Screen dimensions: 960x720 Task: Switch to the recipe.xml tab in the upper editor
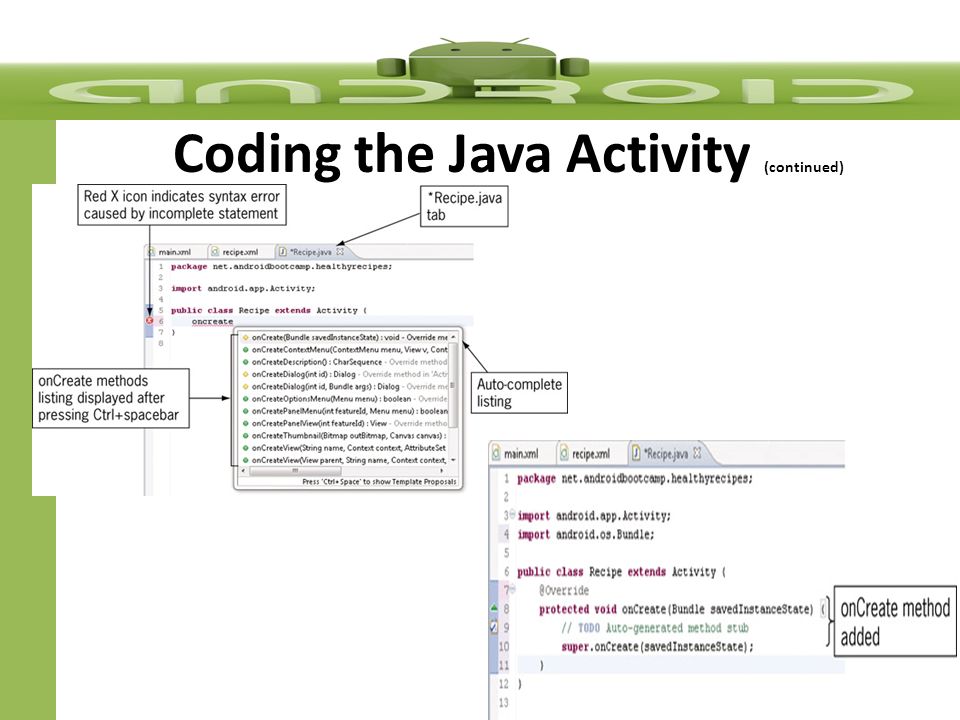(x=234, y=252)
